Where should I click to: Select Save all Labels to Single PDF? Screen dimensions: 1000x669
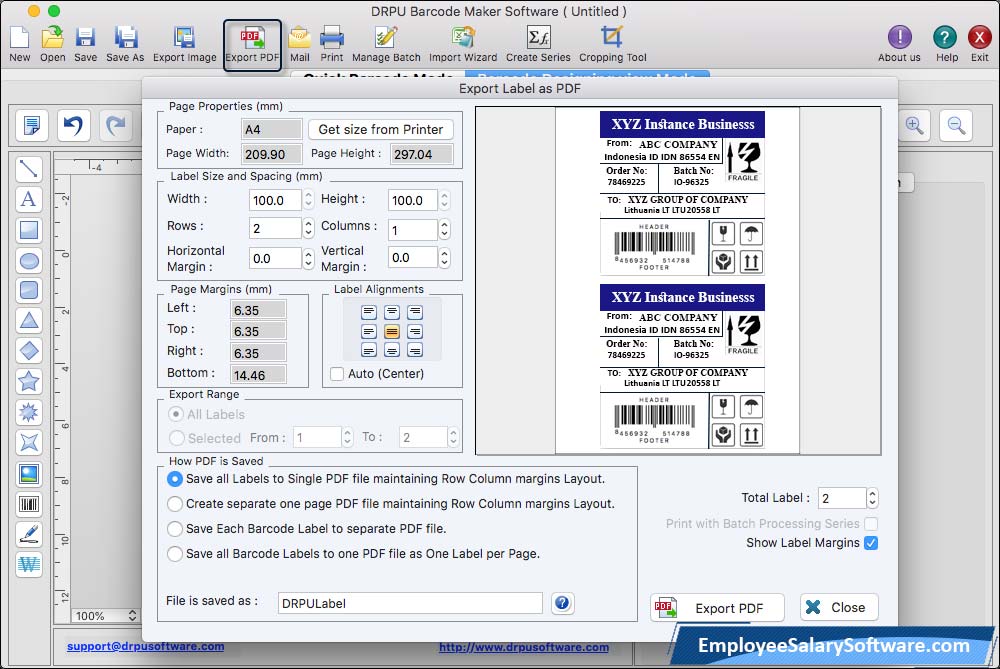(x=175, y=479)
